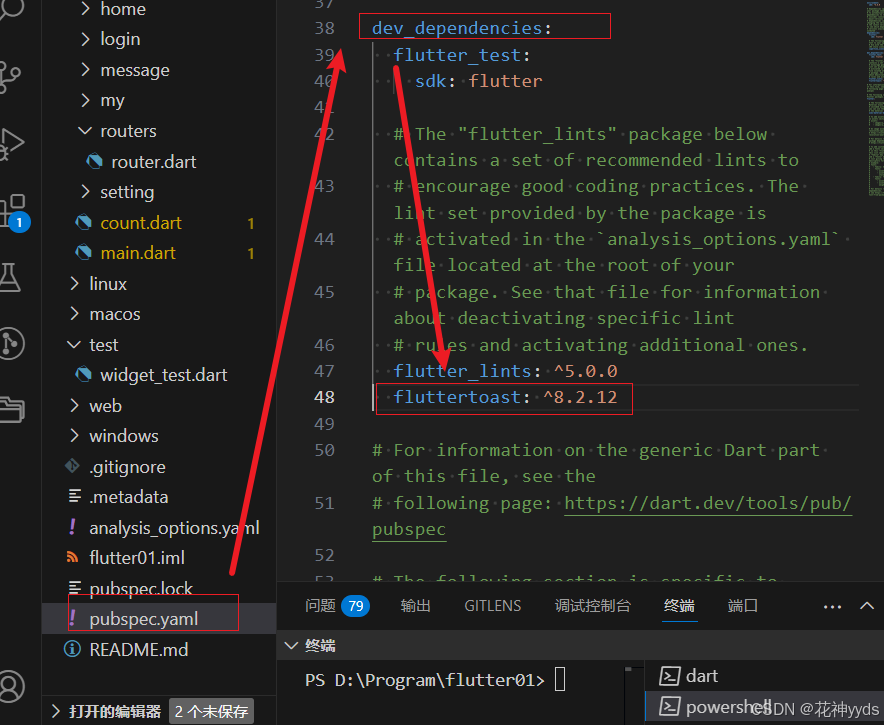Viewport: 884px width, 725px height.
Task: Switch to 问题 problems tab
Action: coord(320,605)
